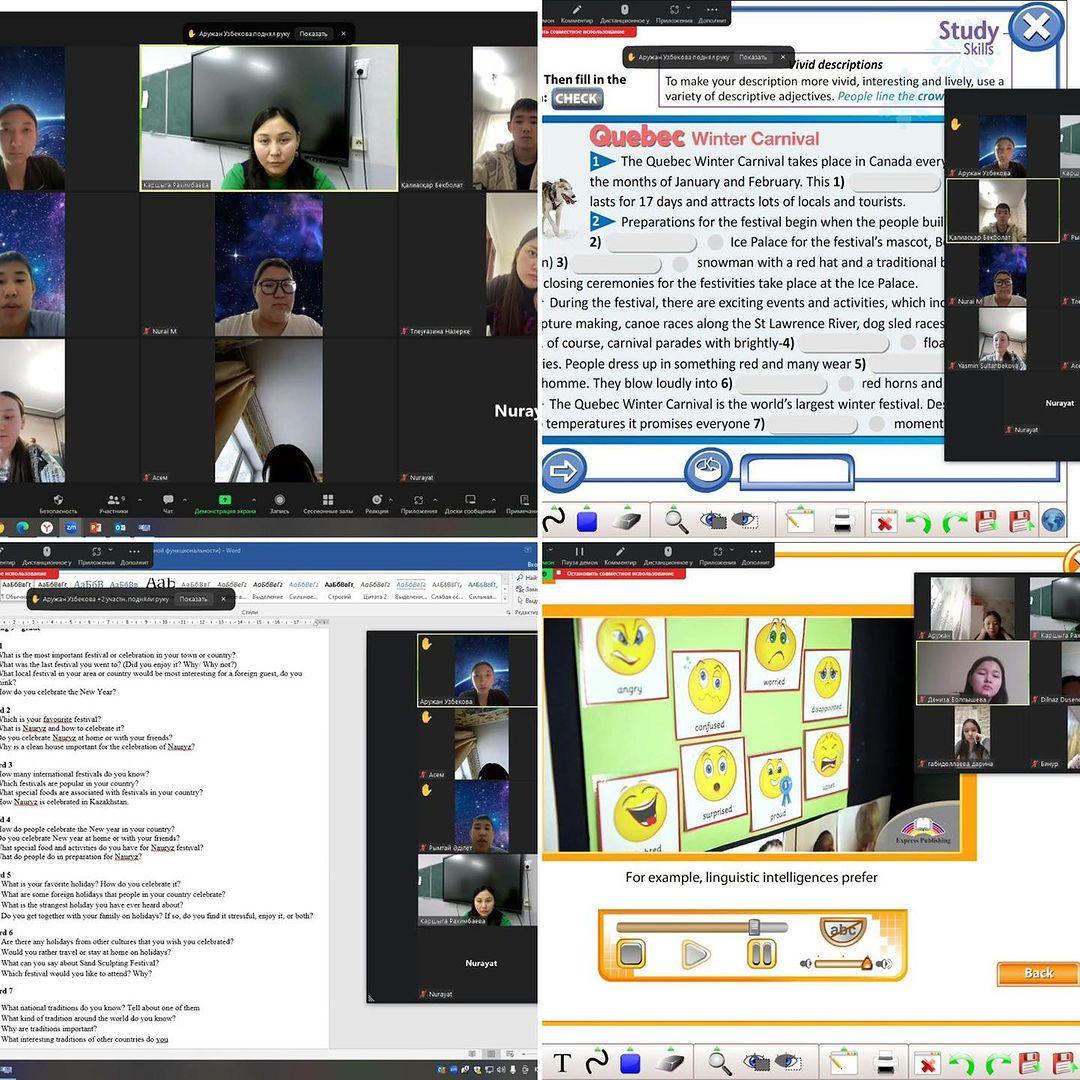This screenshot has height=1080, width=1080.
Task: Open Дистанционное у in the Word window share bar
Action: [x=47, y=556]
